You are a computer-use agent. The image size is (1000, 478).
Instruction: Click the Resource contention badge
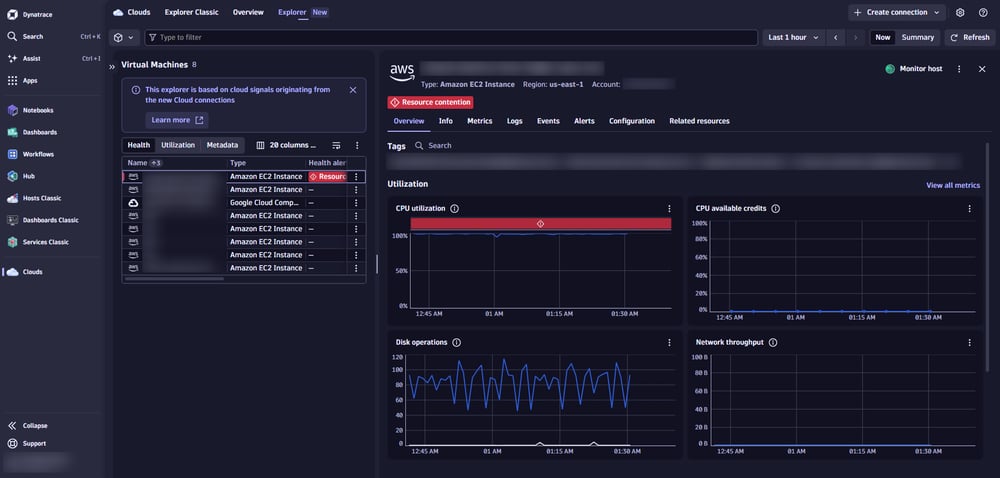(x=430, y=102)
